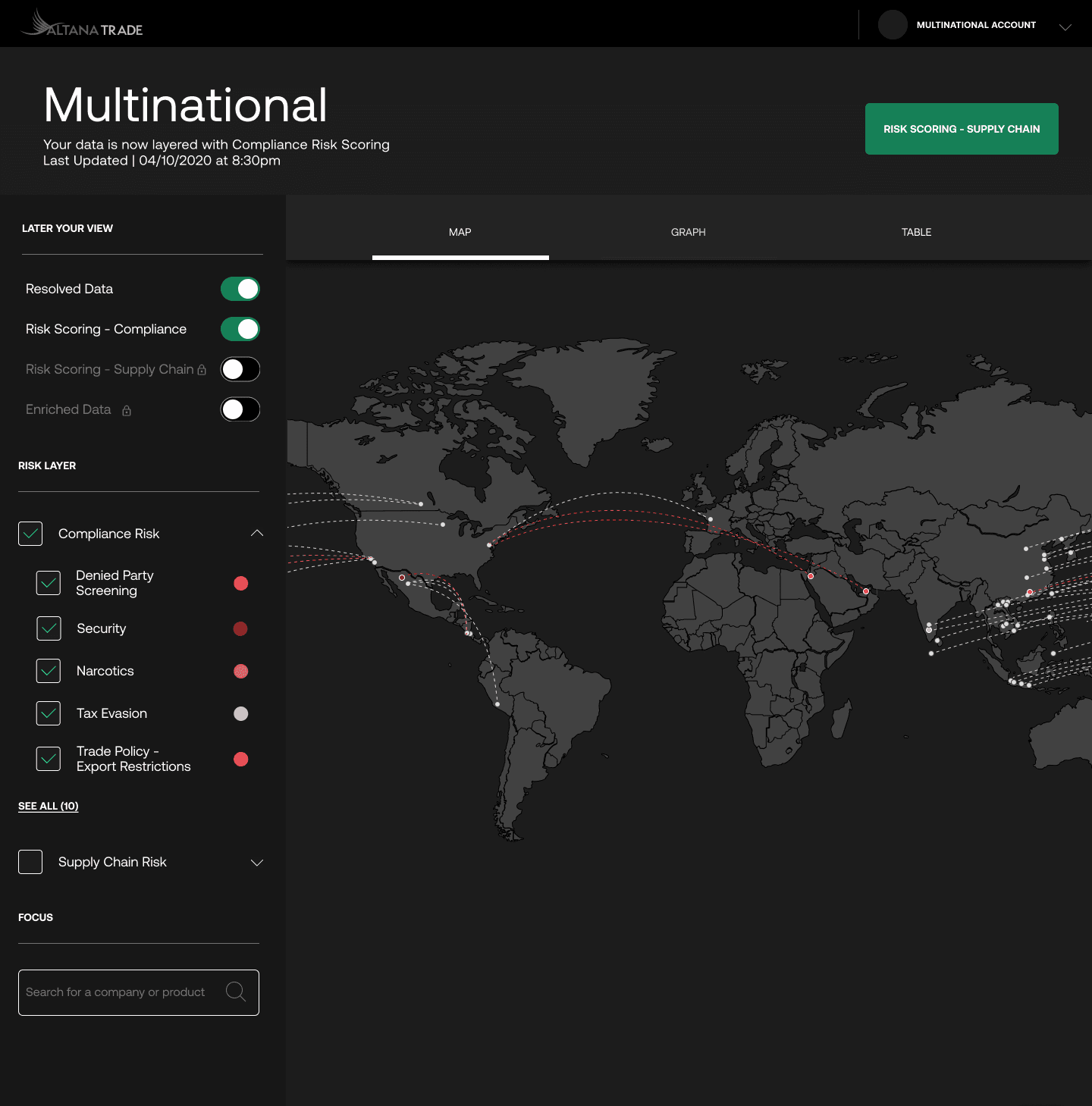Click the Multinational Account label
The width and height of the screenshot is (1092, 1106).
point(976,25)
